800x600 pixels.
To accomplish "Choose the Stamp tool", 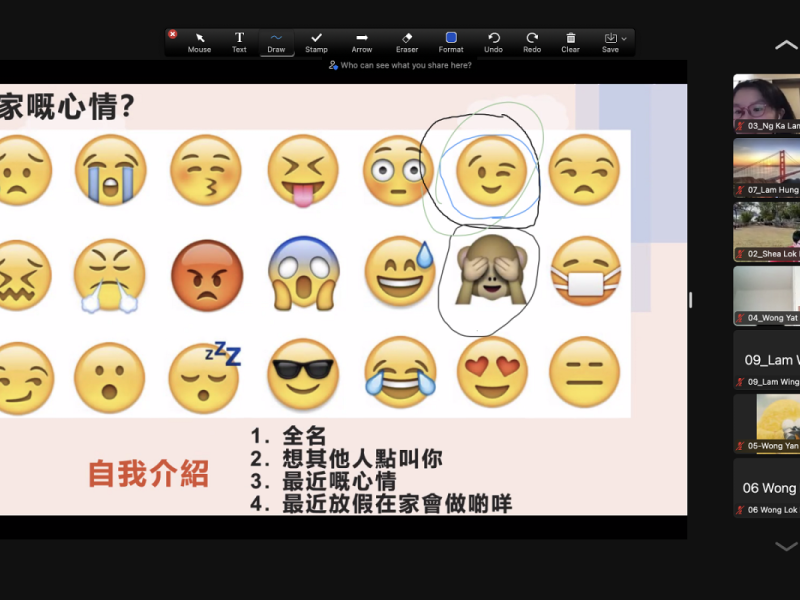I will 316,42.
